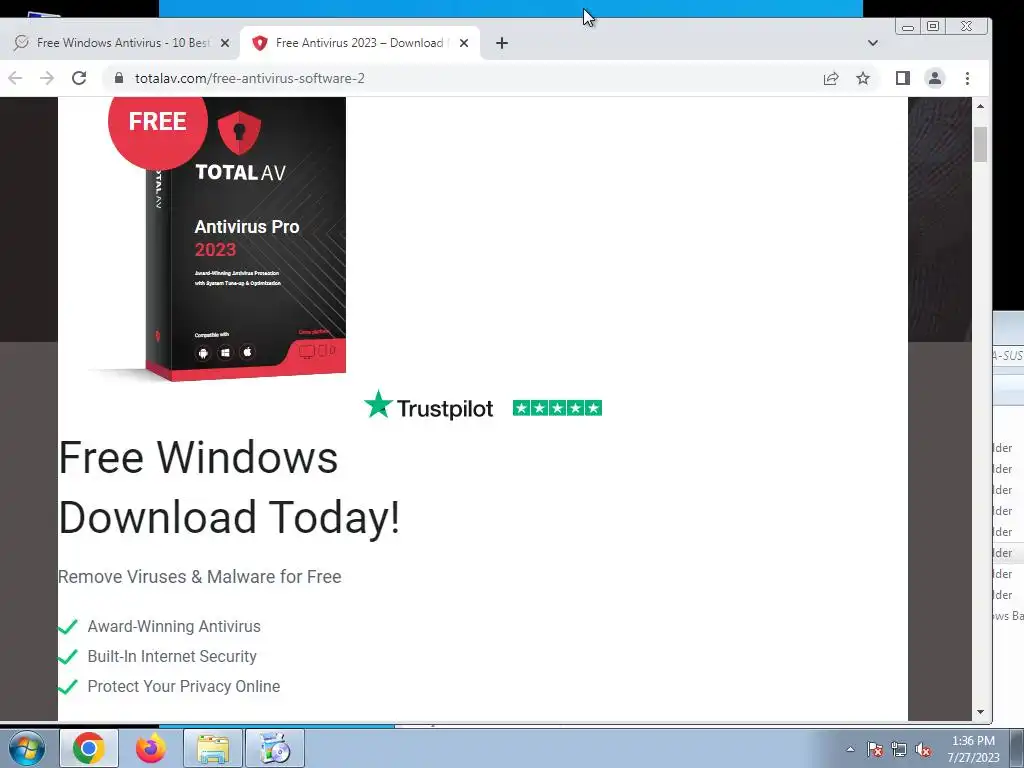The height and width of the screenshot is (768, 1024).
Task: Open the installer disc taskbar icon
Action: [275, 748]
